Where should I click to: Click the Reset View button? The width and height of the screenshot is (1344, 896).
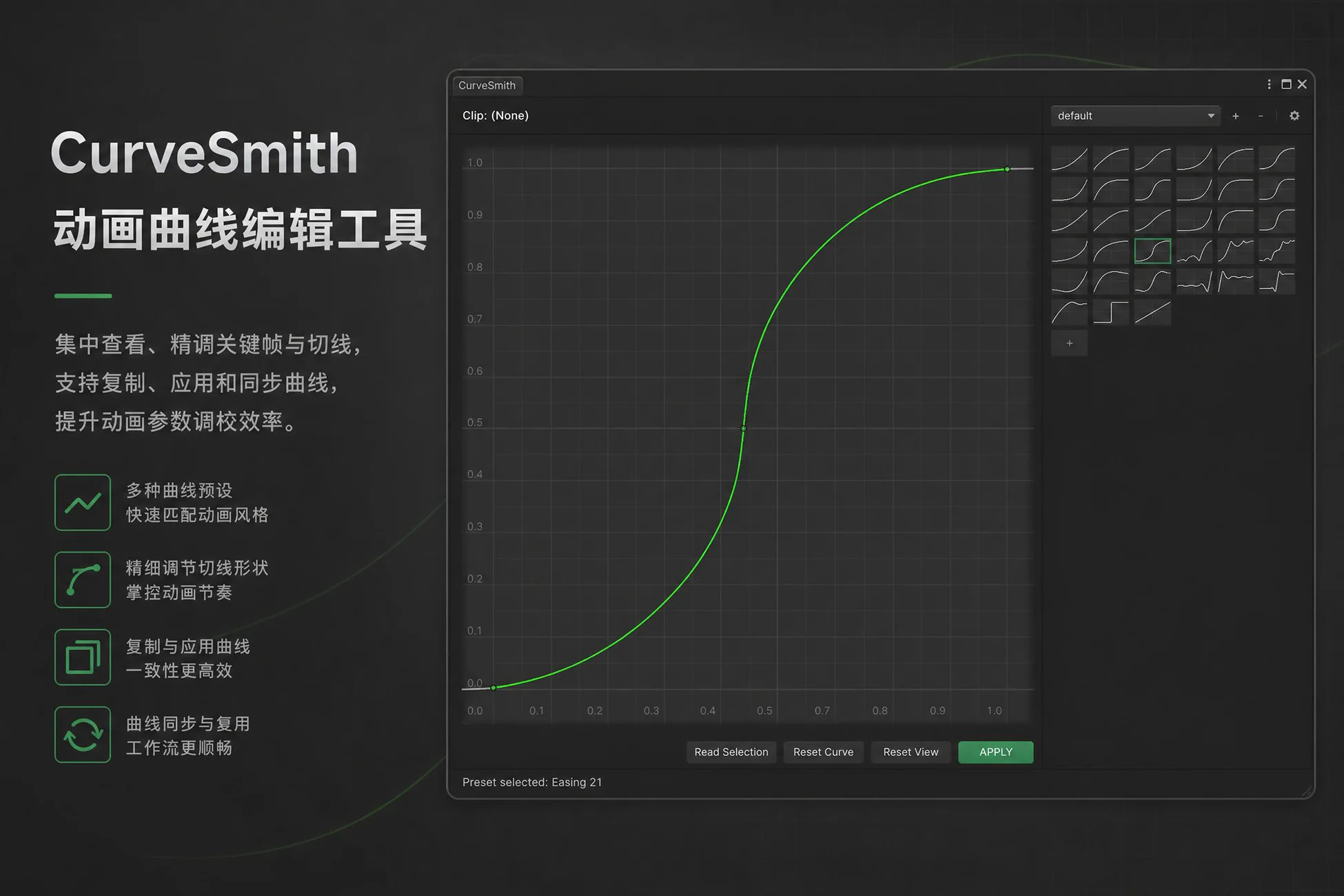[x=910, y=752]
